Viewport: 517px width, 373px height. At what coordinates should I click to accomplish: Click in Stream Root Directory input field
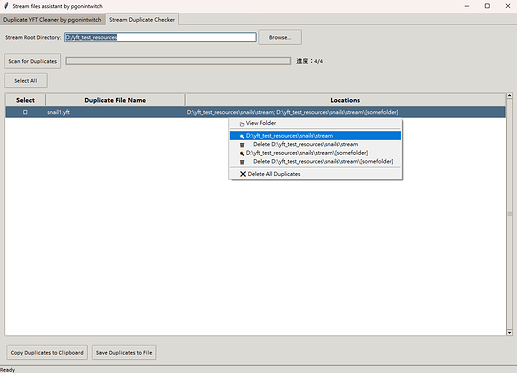[x=160, y=37]
